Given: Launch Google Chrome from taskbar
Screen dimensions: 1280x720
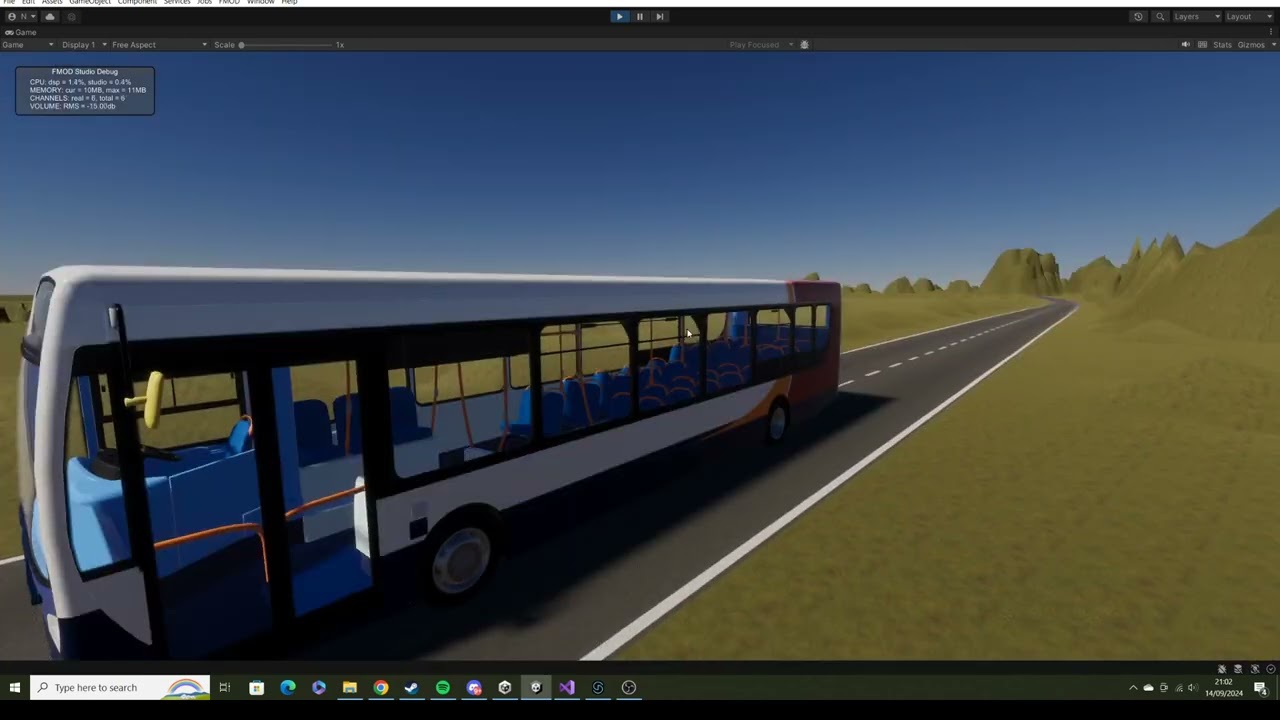Looking at the screenshot, I should (381, 688).
